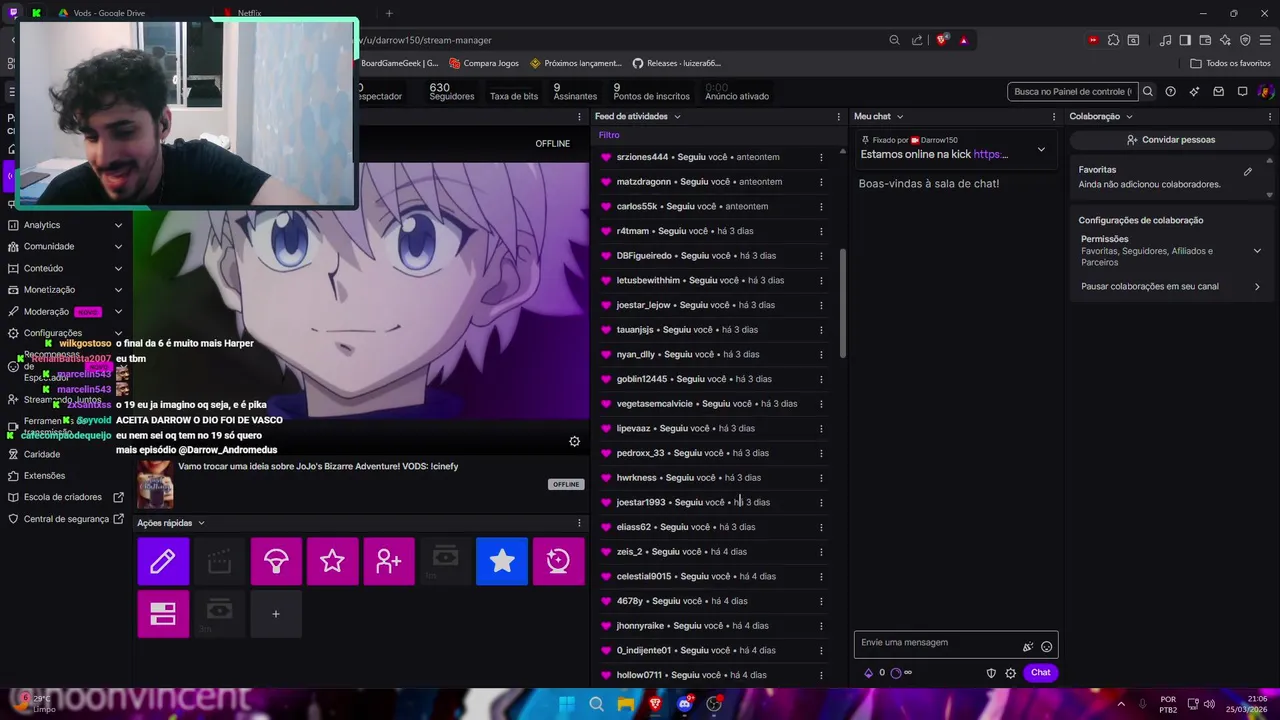Image resolution: width=1280 pixels, height=720 pixels.
Task: Open the inbox envelope icon
Action: pos(1219,91)
